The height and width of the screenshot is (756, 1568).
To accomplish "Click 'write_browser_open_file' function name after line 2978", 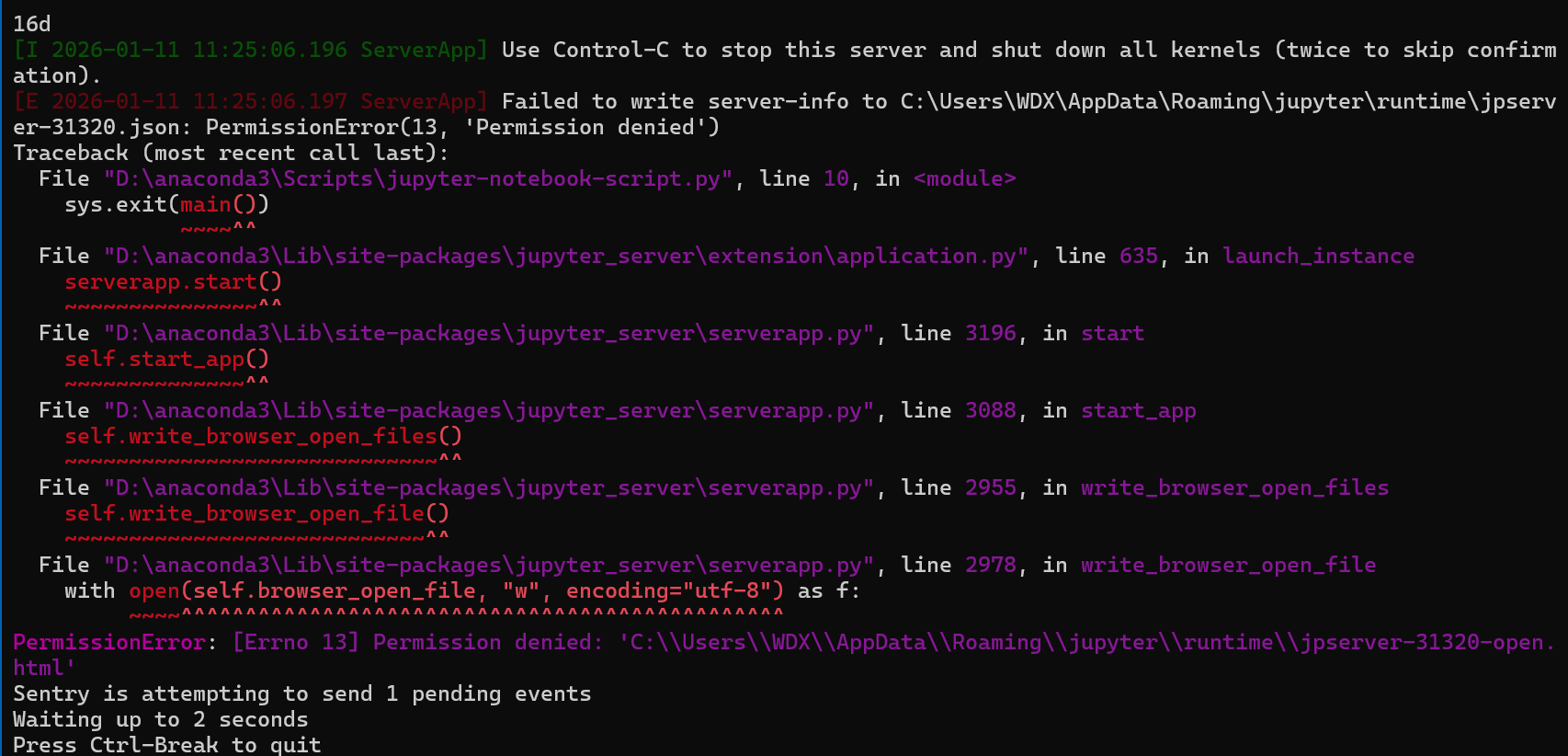I will pyautogui.click(x=1228, y=565).
